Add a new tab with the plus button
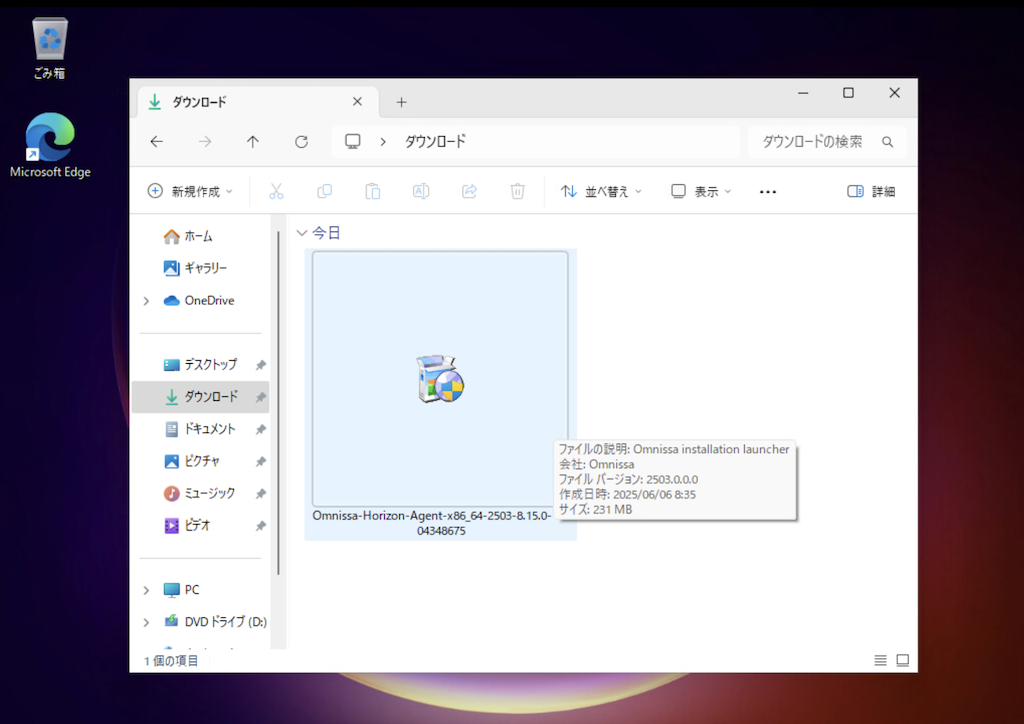1024x724 pixels. tap(402, 102)
